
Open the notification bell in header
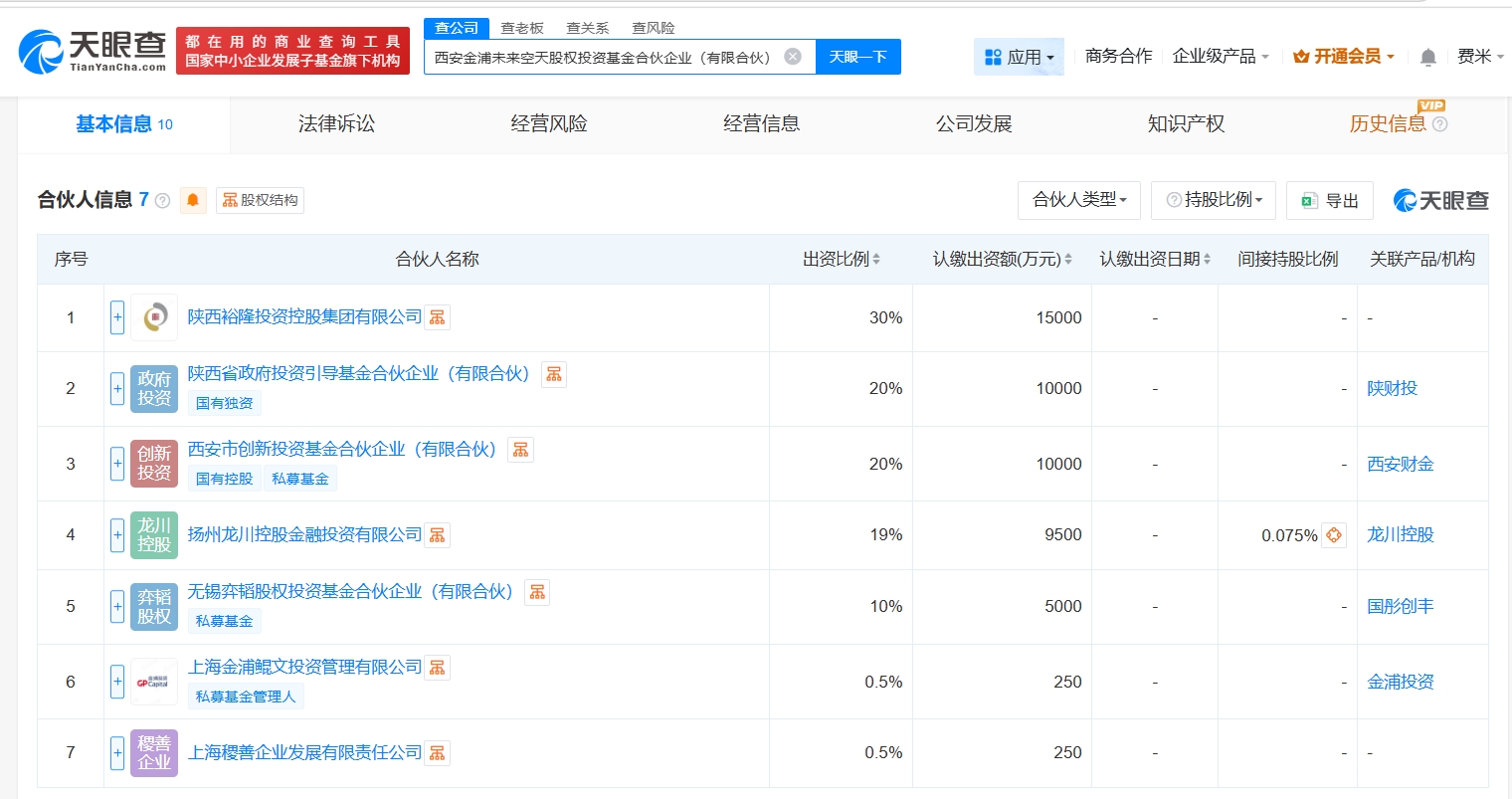pos(1428,58)
